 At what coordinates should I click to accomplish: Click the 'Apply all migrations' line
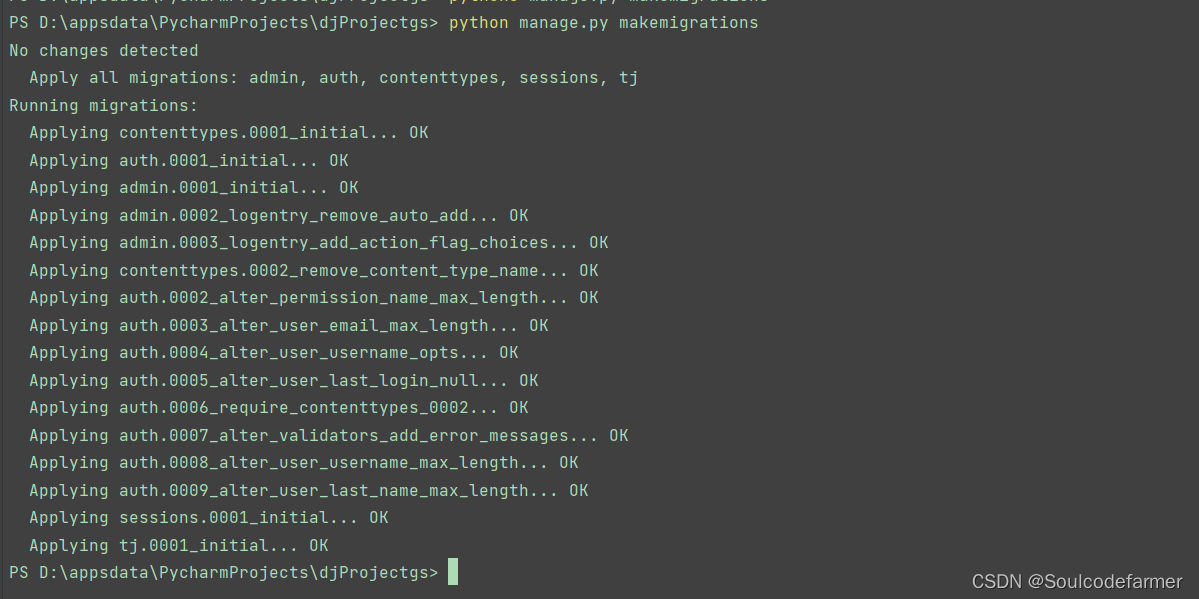point(333,78)
